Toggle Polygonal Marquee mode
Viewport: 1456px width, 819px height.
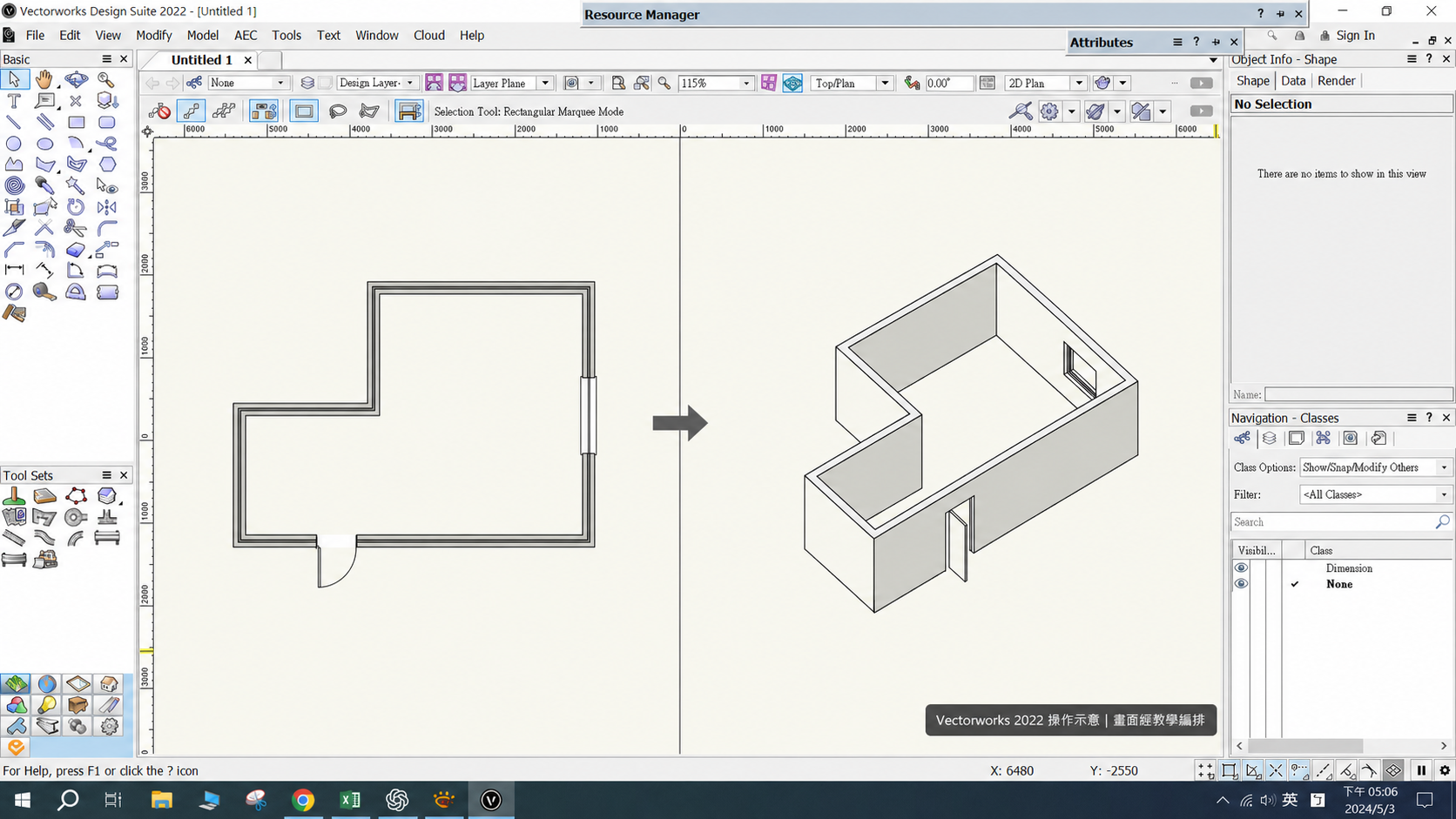369,111
